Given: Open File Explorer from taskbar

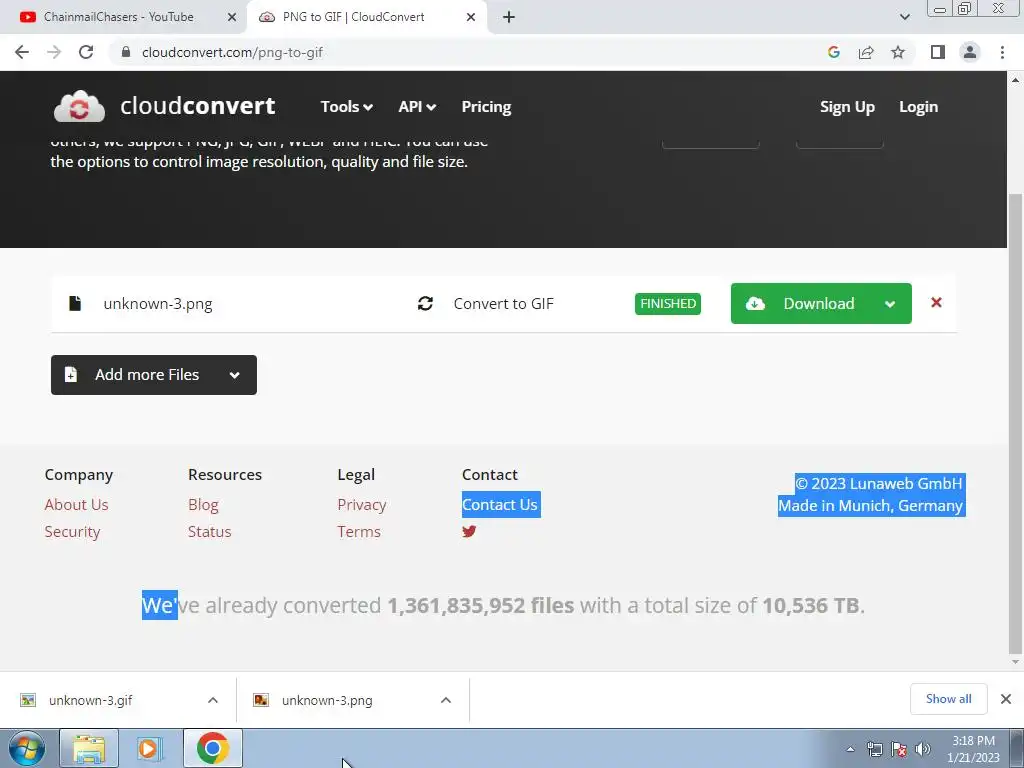Looking at the screenshot, I should tap(89, 748).
